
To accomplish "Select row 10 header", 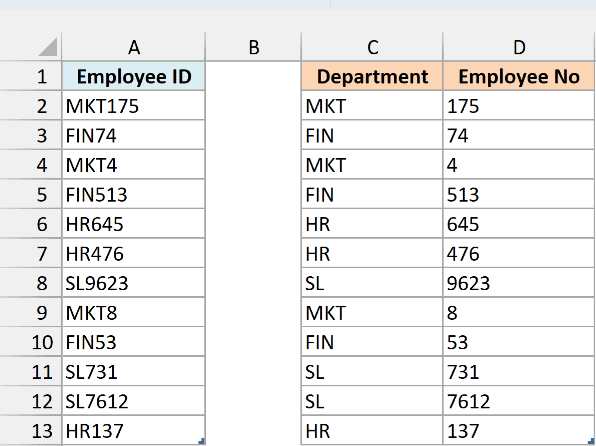I will [30, 342].
